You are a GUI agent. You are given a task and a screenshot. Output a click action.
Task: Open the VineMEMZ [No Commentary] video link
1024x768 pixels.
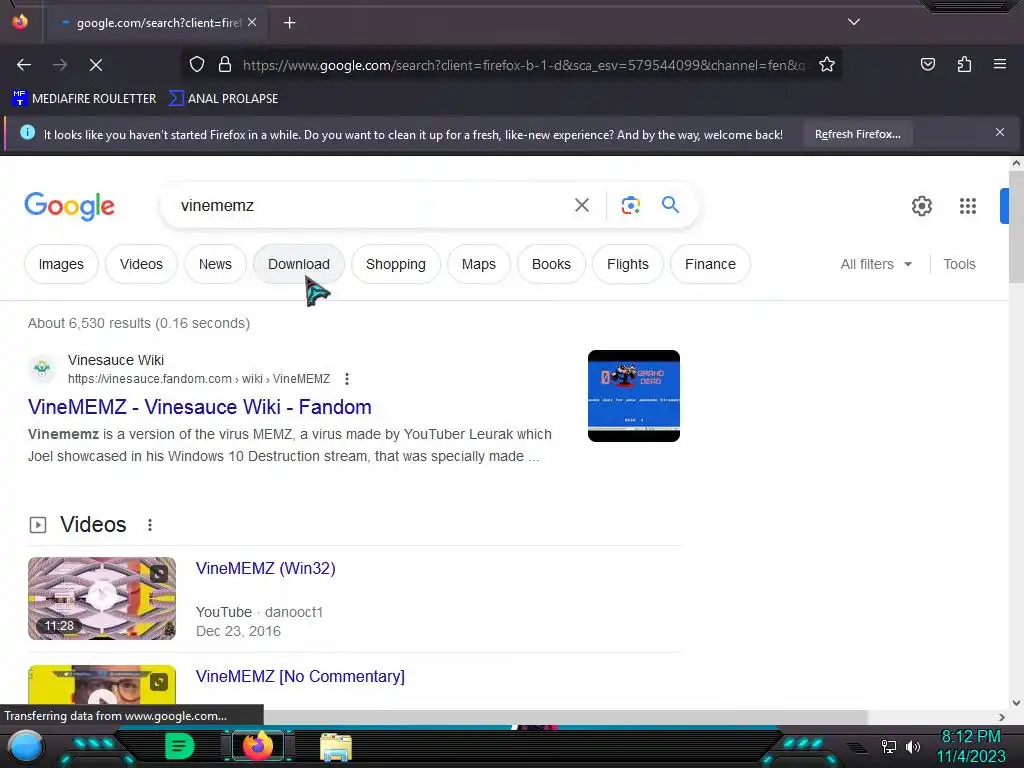point(300,676)
